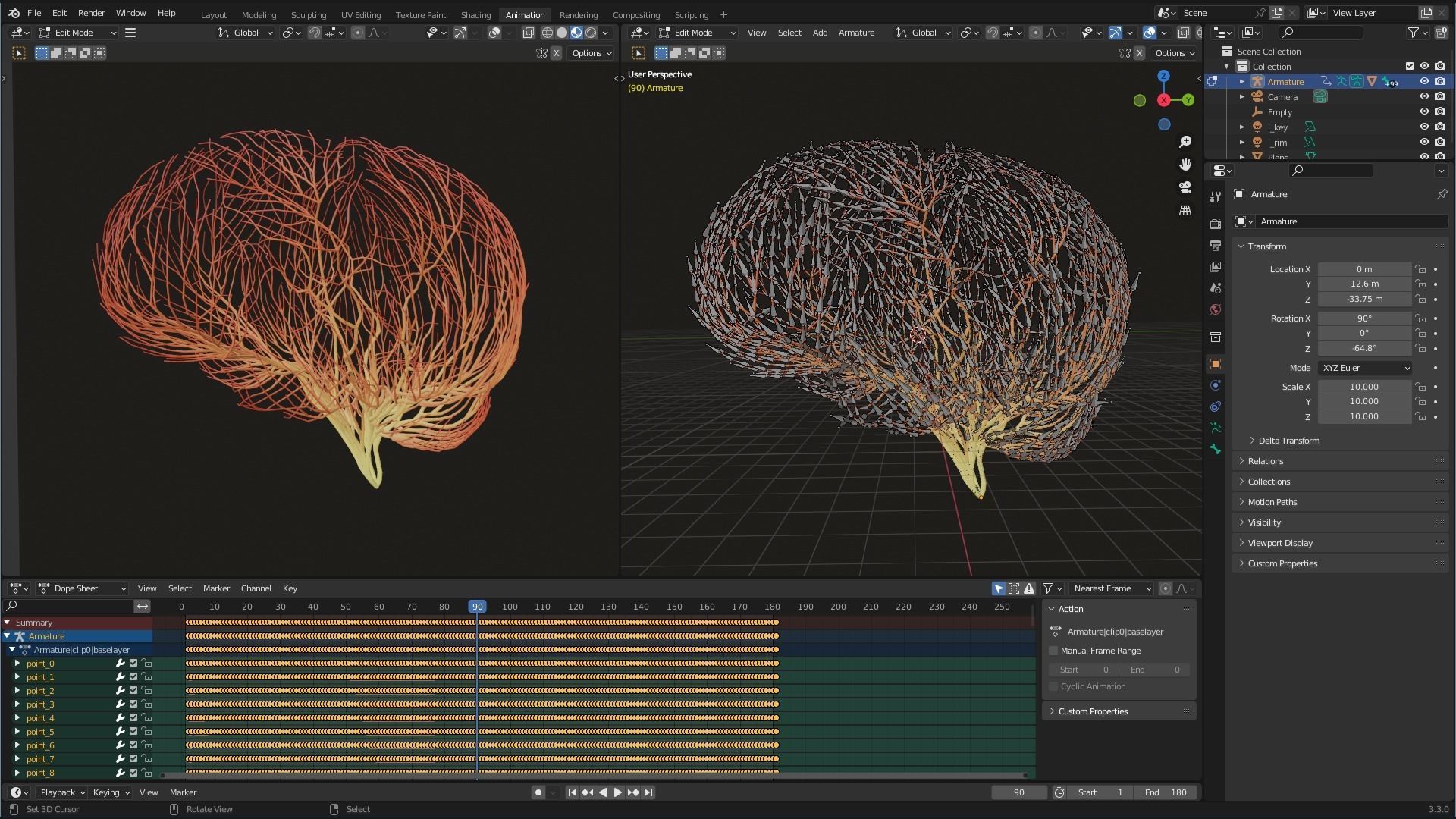This screenshot has width=1456, height=819.
Task: Open the Bone properties tab icon
Action: pos(1216,449)
